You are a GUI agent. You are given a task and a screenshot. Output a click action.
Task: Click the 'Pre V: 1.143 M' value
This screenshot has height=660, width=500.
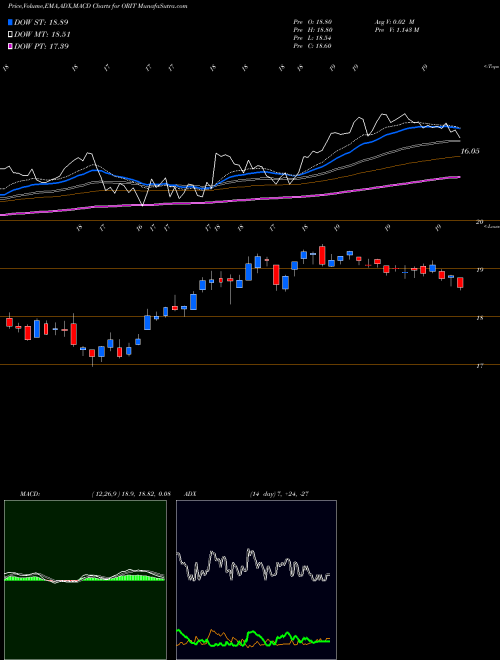tap(396, 30)
